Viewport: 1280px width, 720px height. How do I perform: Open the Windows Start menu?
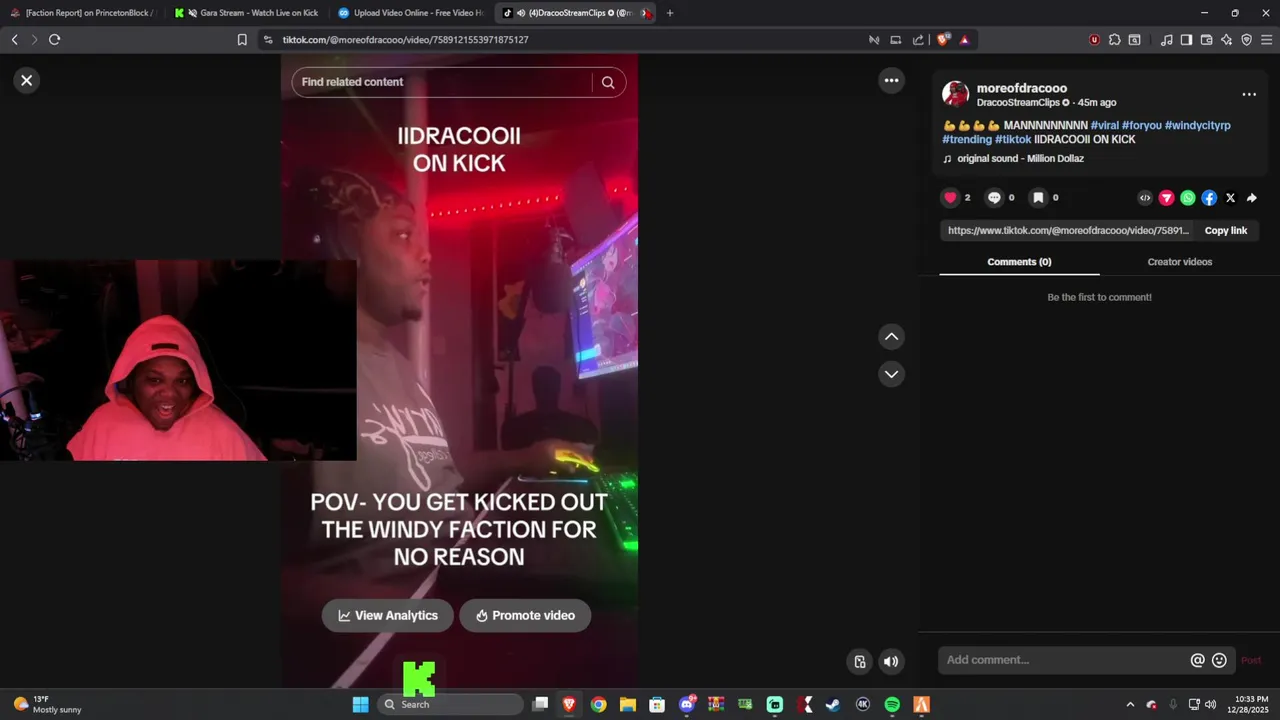[x=360, y=704]
